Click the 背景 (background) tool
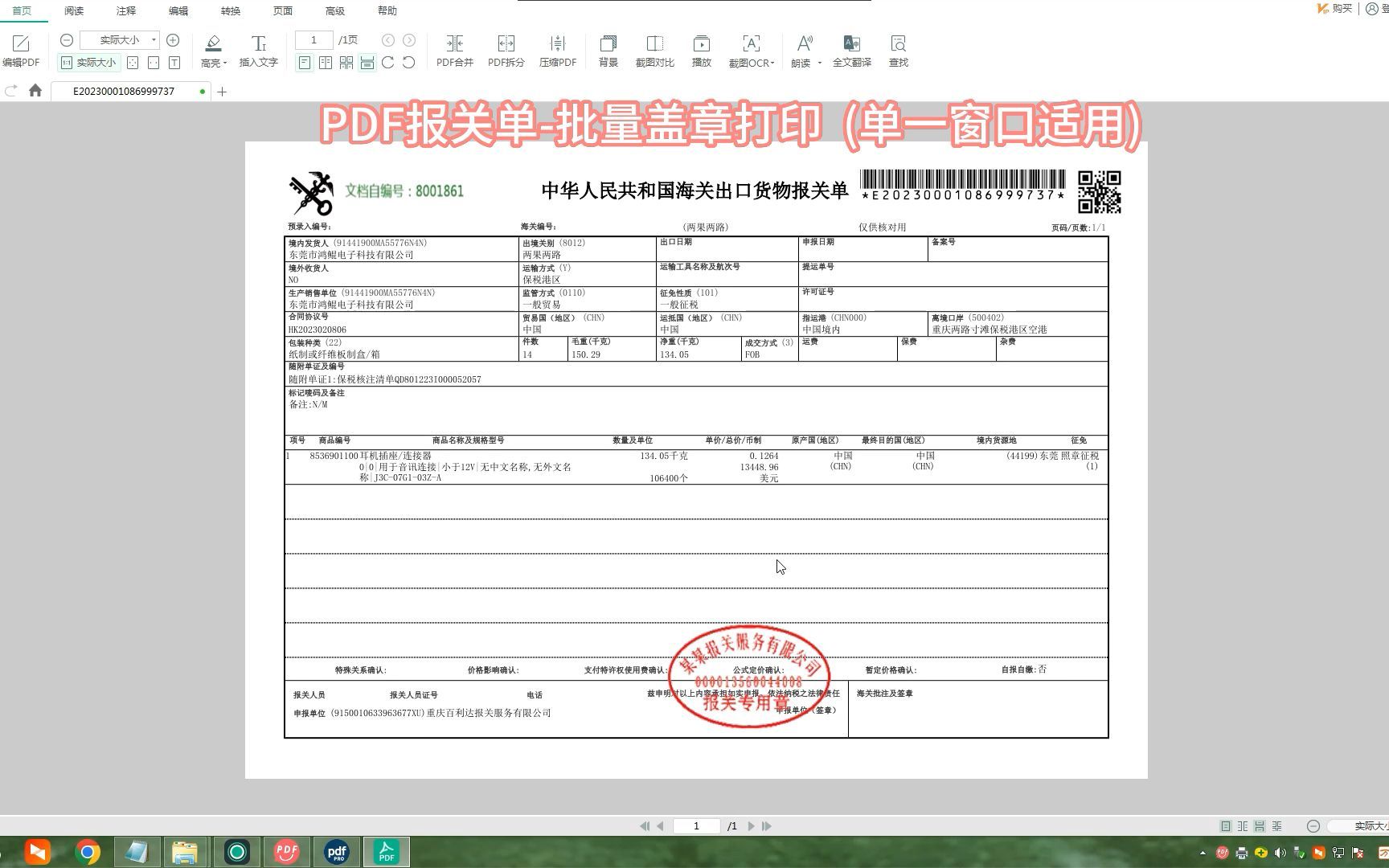1389x868 pixels. (608, 48)
